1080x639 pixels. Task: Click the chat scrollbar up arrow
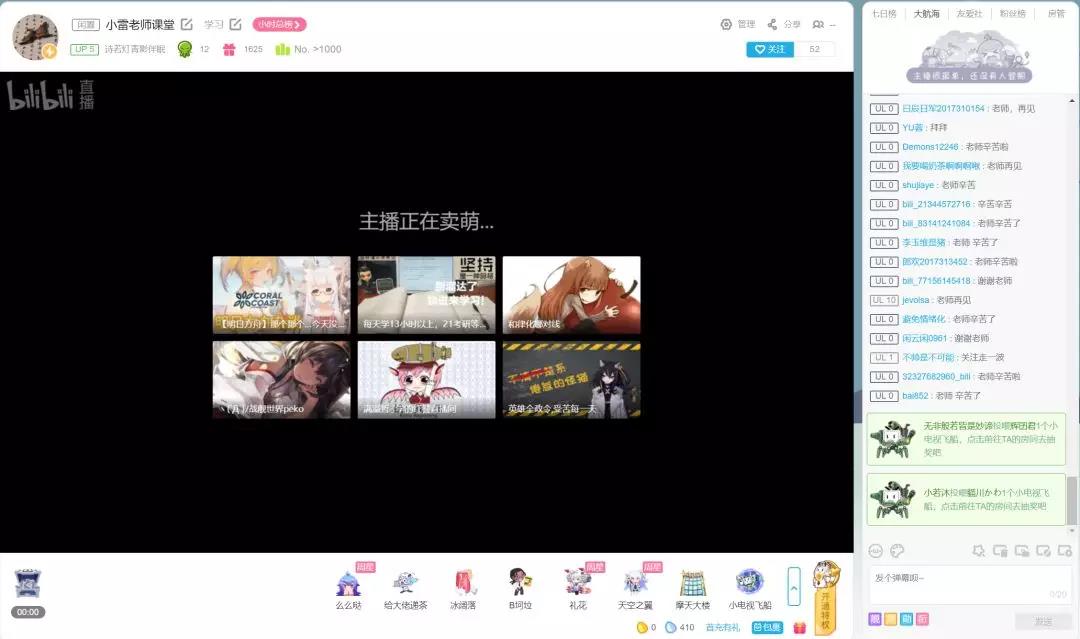tap(1071, 101)
